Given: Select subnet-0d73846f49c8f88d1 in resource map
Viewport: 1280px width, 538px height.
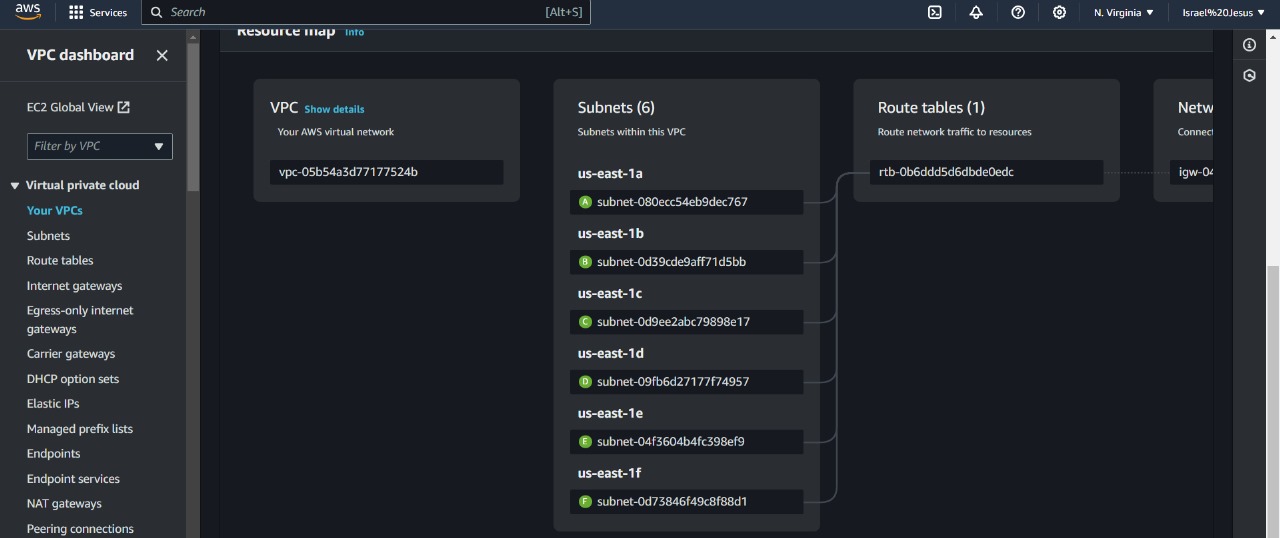Looking at the screenshot, I should coord(686,501).
